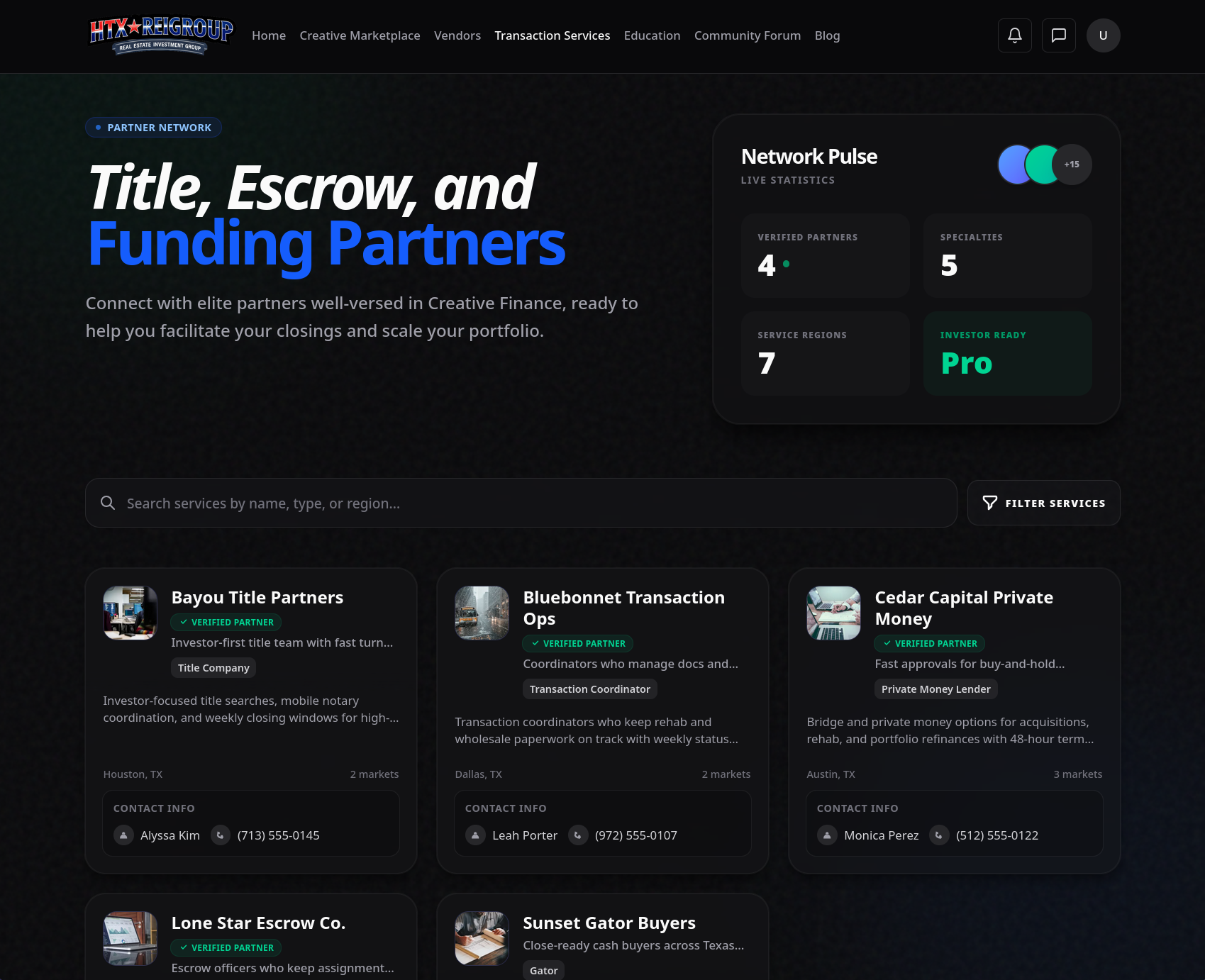The image size is (1205, 980).
Task: Go to Creative Marketplace in the navbar
Action: point(360,35)
